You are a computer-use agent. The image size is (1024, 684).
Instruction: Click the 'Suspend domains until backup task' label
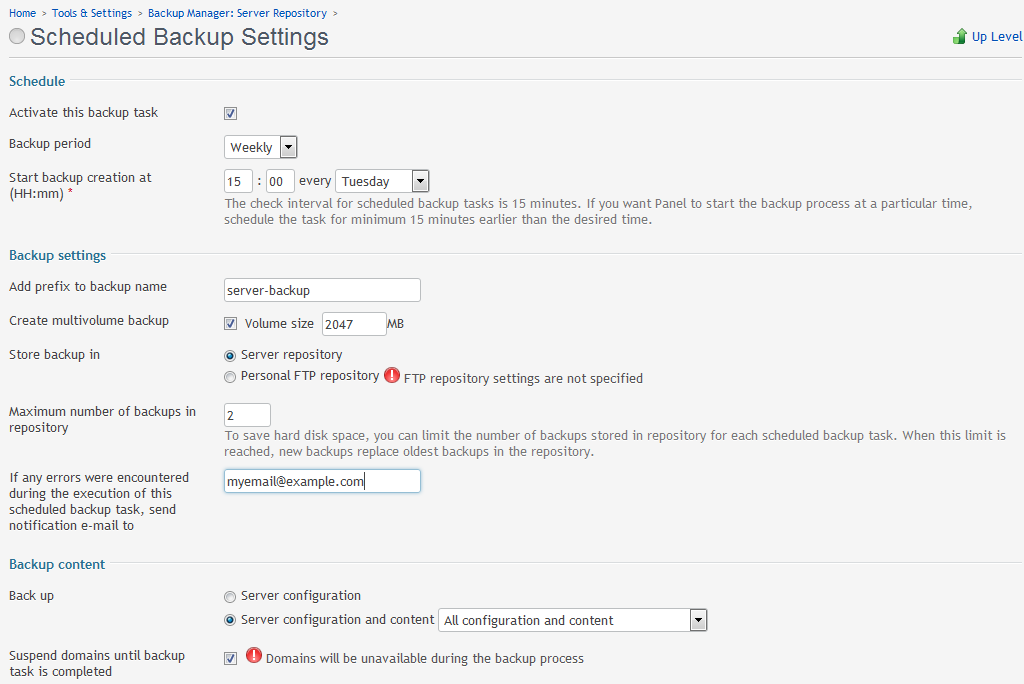point(97,663)
